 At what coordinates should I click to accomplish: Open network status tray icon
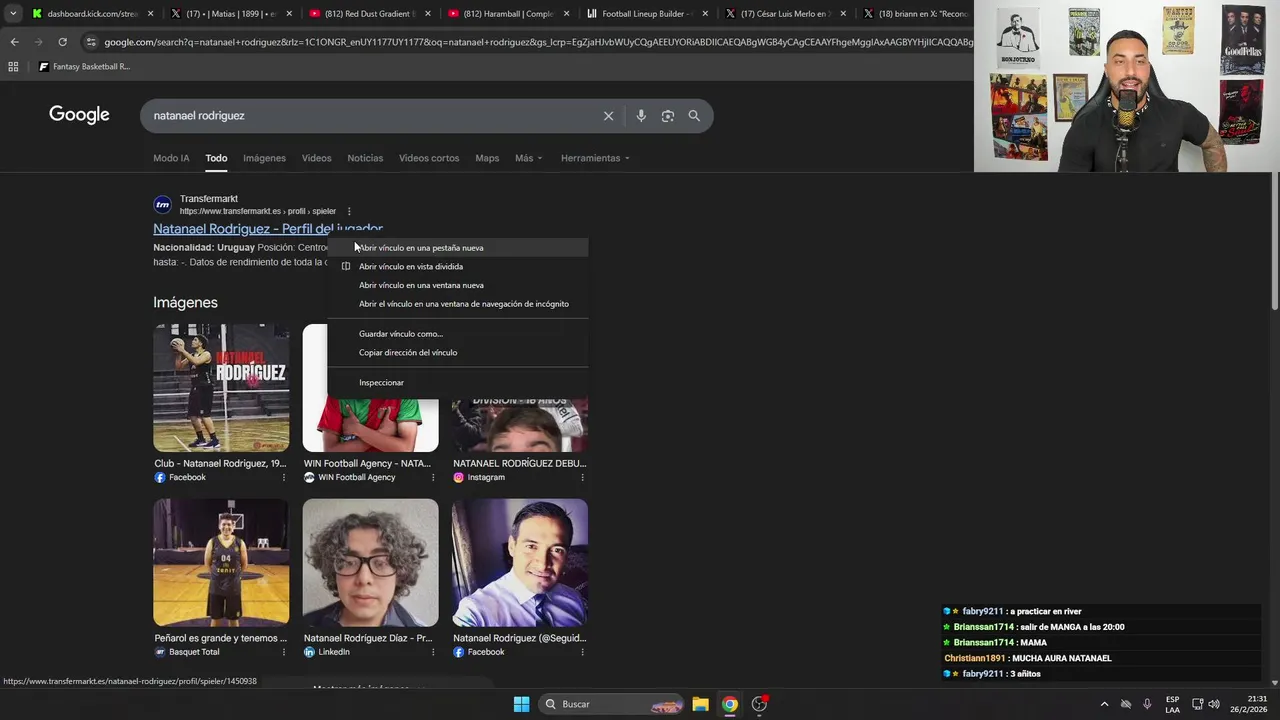pos(1197,704)
